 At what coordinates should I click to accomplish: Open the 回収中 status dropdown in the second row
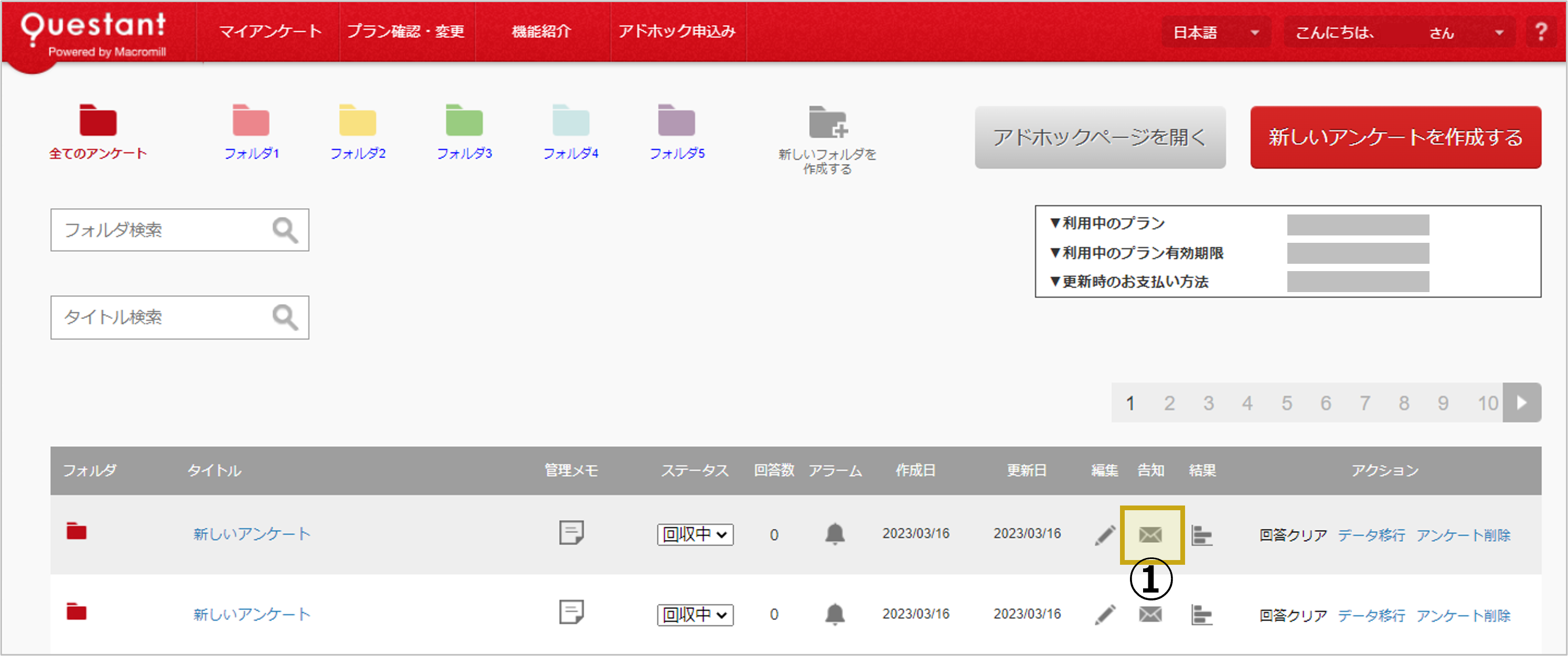tap(695, 615)
